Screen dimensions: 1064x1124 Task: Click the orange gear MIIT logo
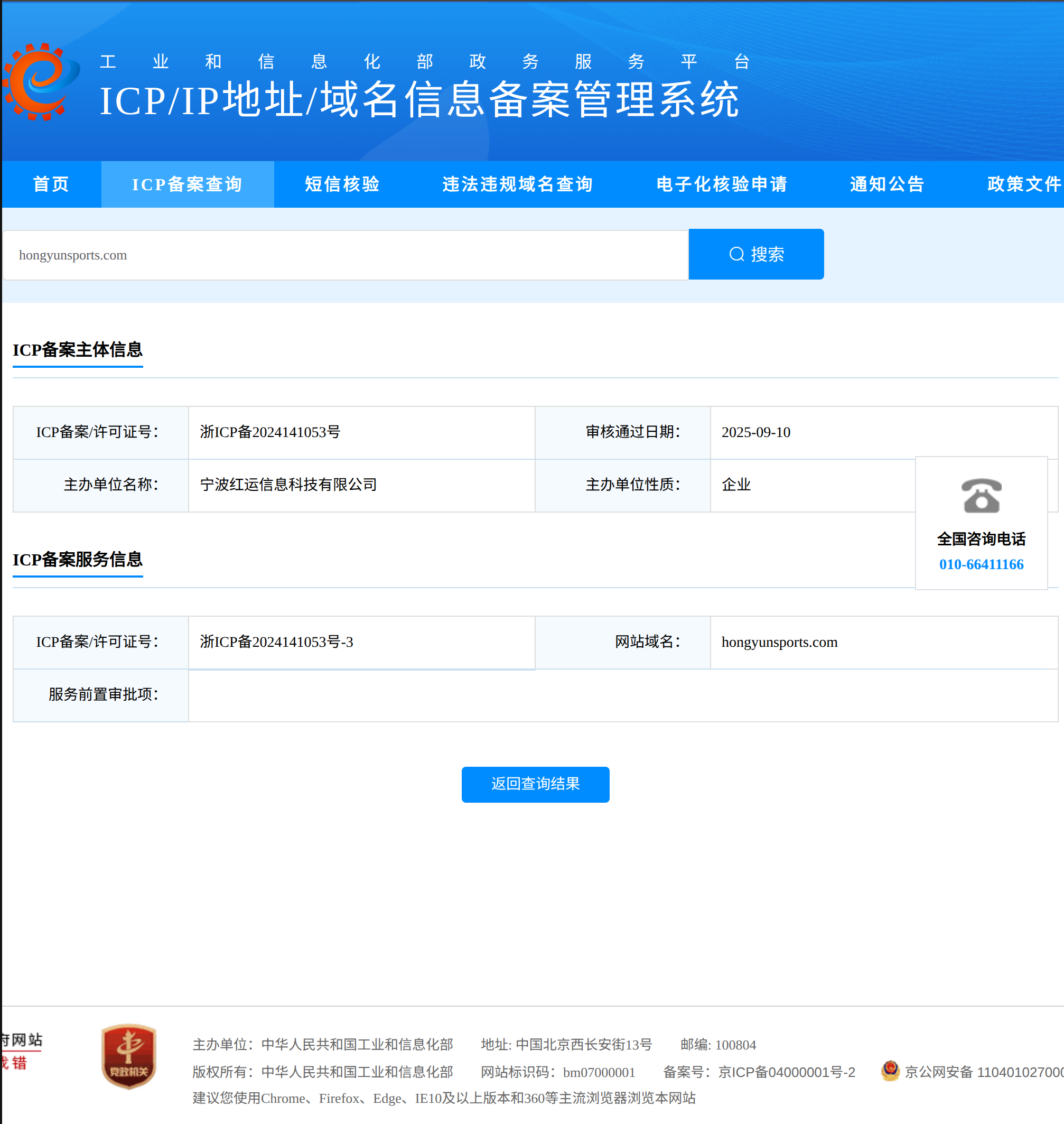[41, 82]
